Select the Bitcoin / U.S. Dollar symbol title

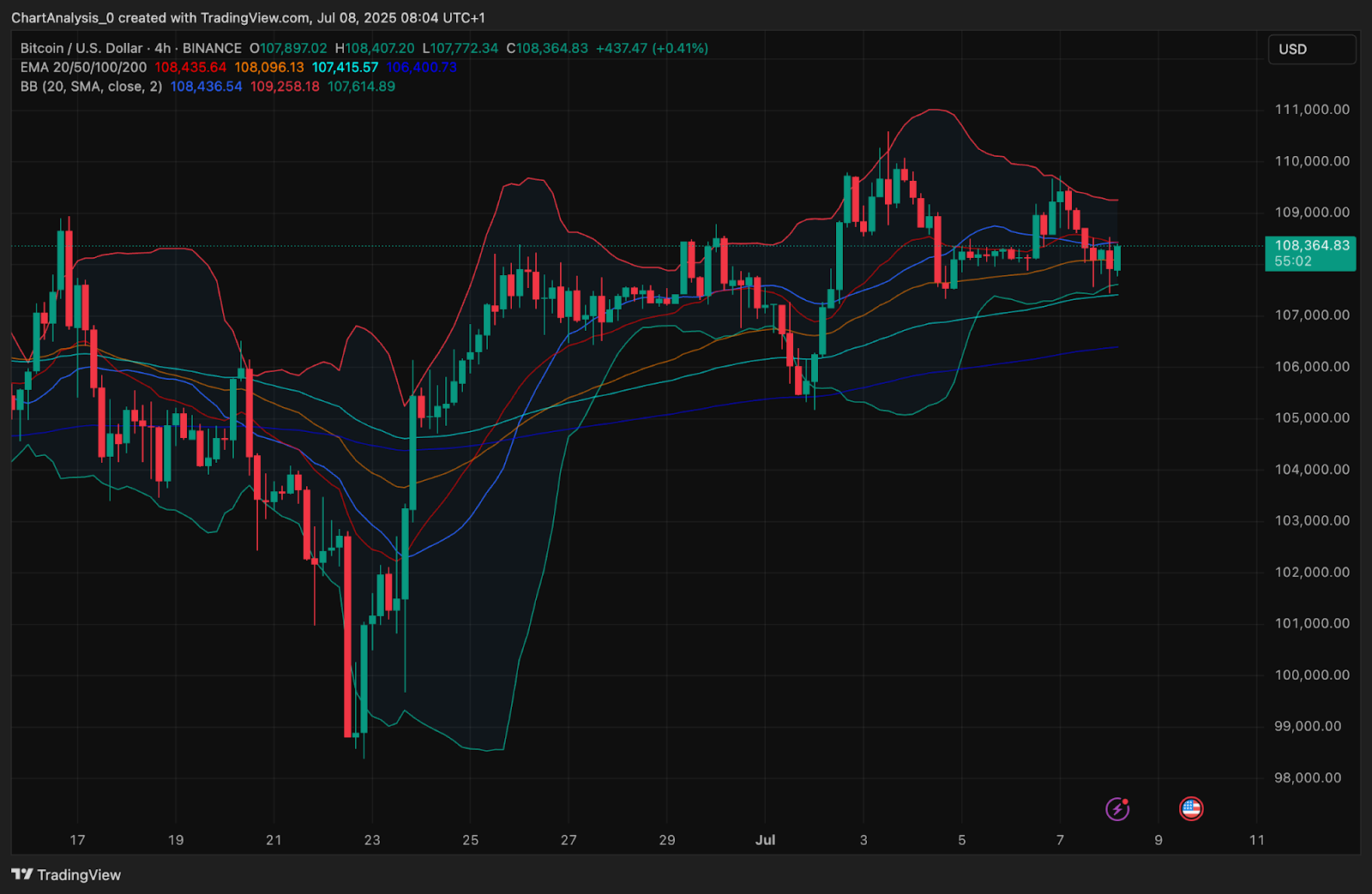[x=81, y=49]
